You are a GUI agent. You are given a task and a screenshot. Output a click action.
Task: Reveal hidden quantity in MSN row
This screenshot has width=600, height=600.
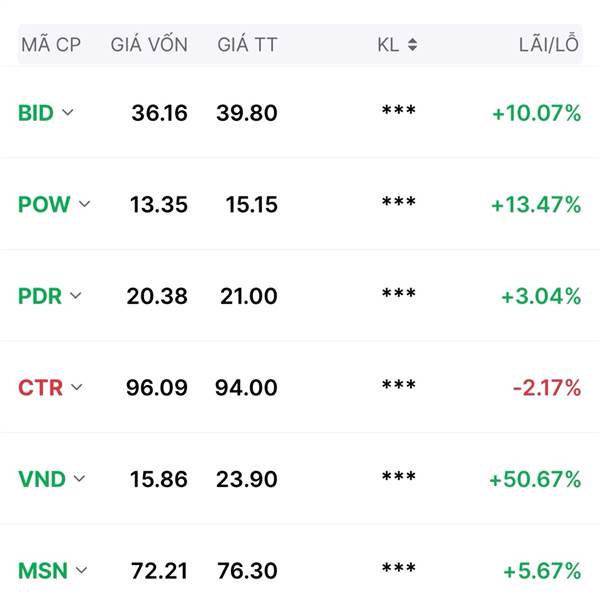click(x=399, y=569)
